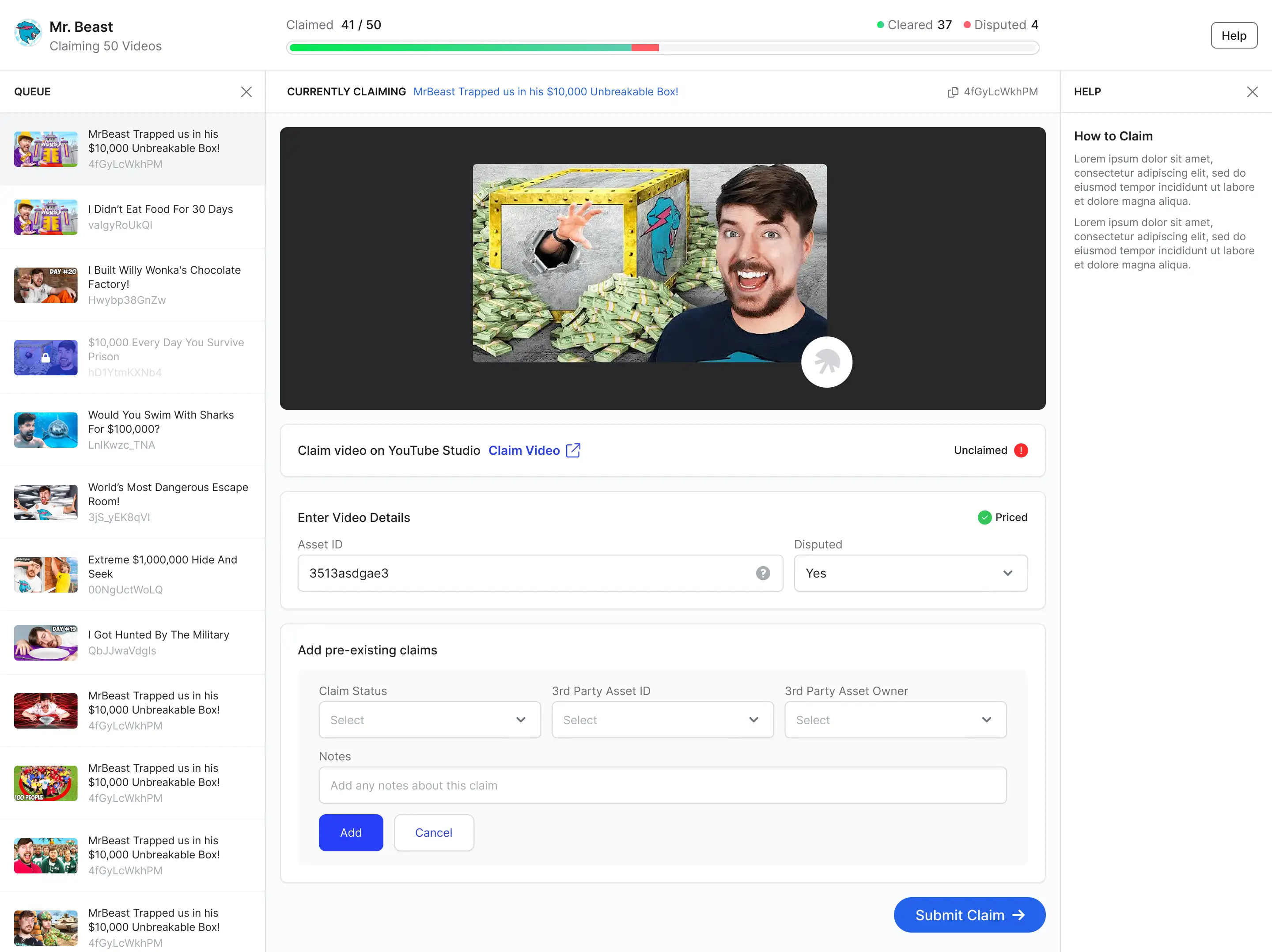This screenshot has width=1272, height=952.
Task: Open currently claiming video title link
Action: click(545, 92)
